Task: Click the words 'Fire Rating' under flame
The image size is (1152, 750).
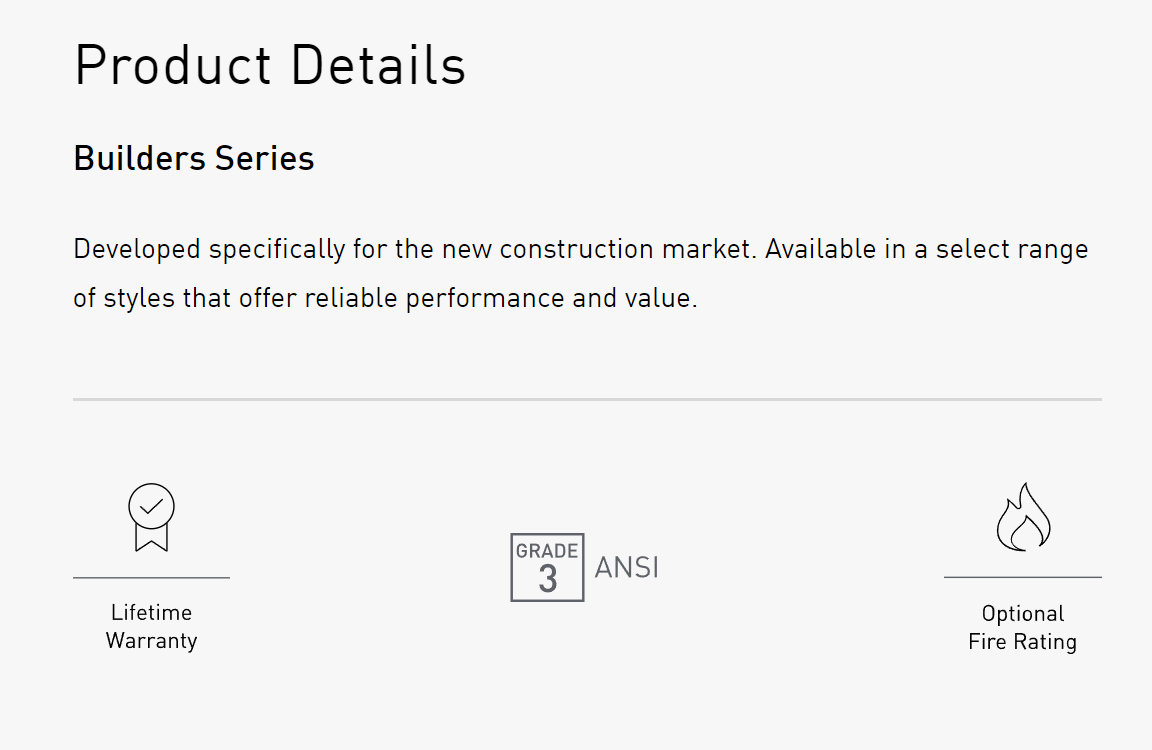Action: (x=1023, y=641)
